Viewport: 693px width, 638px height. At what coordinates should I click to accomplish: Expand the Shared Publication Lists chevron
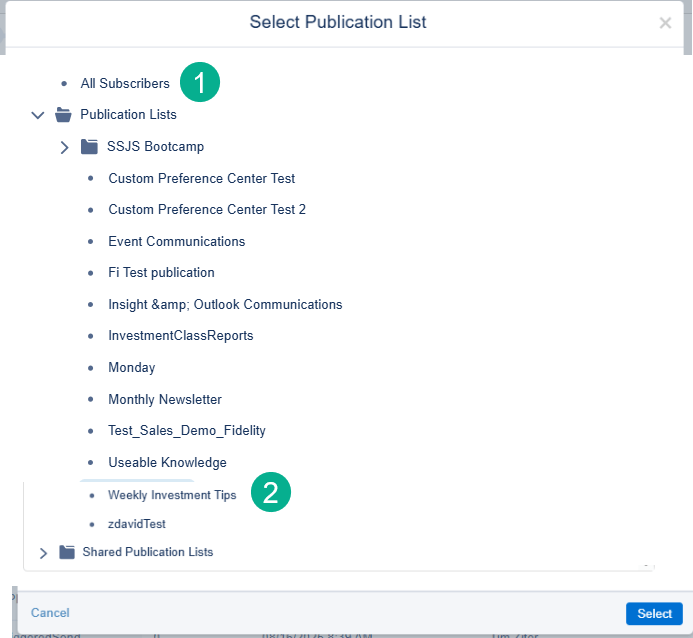[43, 552]
